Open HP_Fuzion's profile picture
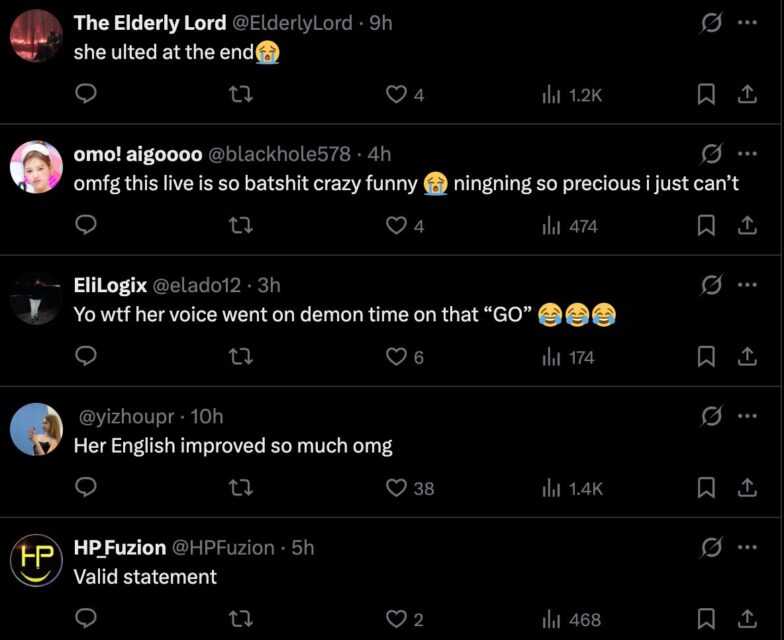 [x=36, y=560]
